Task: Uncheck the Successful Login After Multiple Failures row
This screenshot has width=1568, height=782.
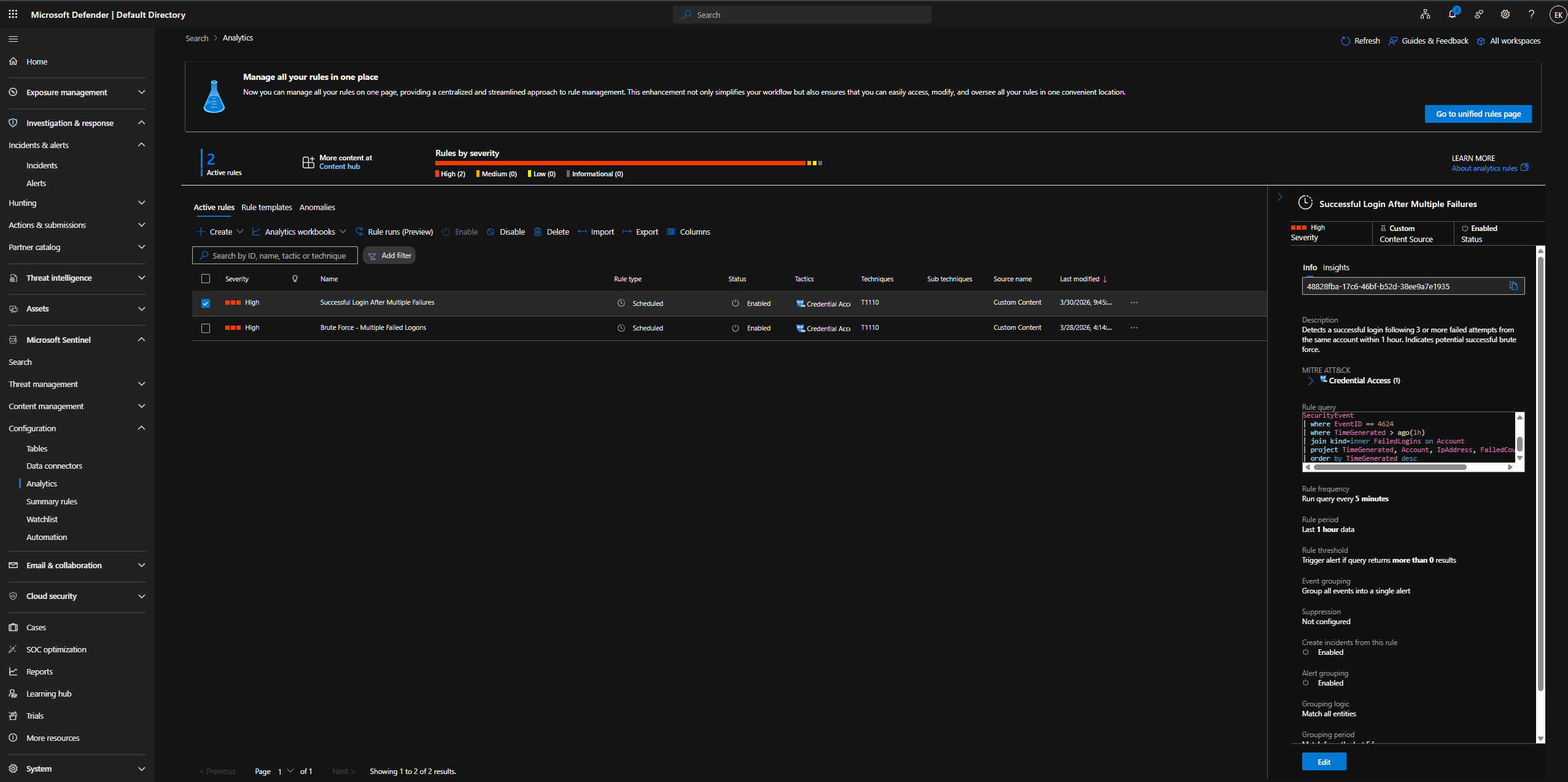Action: [206, 303]
